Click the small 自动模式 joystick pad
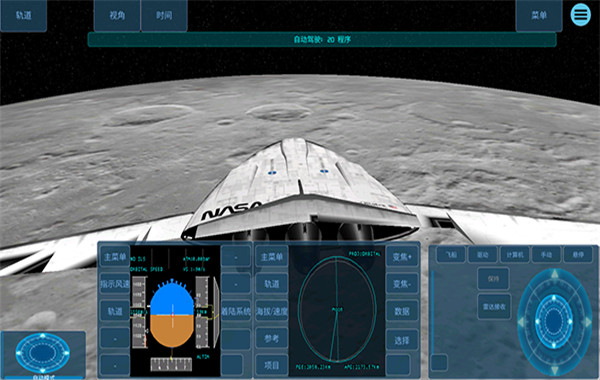The width and height of the screenshot is (600, 380). pyautogui.click(x=43, y=352)
